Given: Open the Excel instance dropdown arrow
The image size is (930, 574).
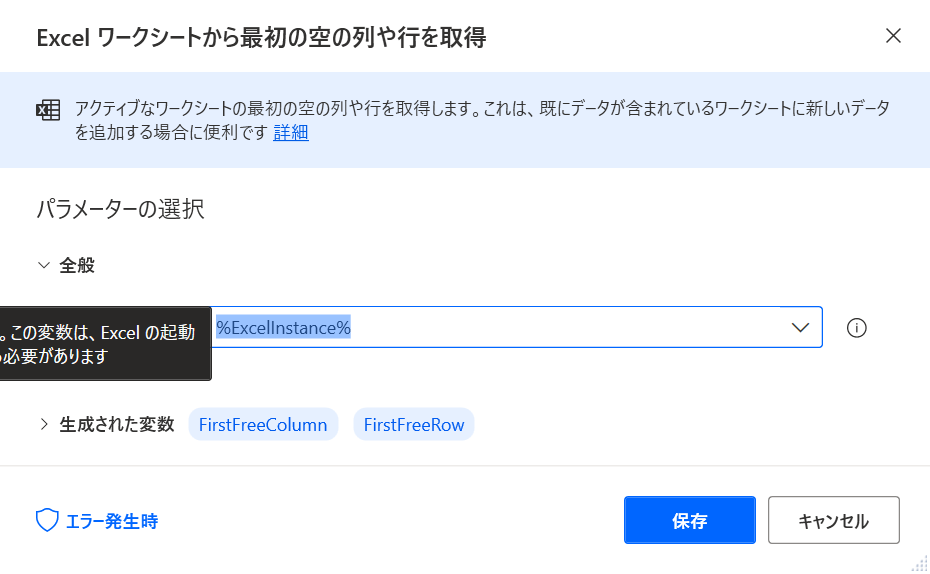Looking at the screenshot, I should point(800,327).
